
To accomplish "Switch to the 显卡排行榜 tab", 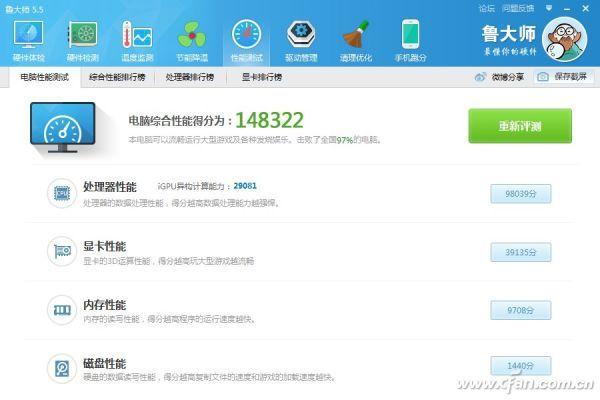I will coord(262,77).
